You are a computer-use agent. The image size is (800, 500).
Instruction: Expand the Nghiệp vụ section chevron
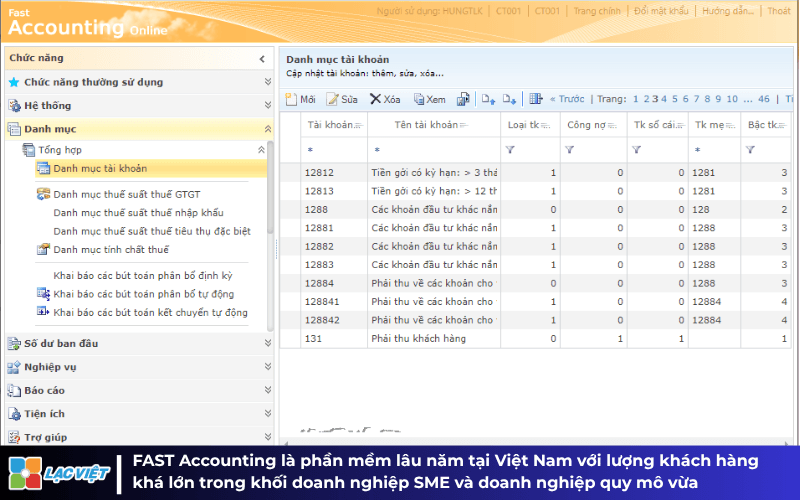267,366
